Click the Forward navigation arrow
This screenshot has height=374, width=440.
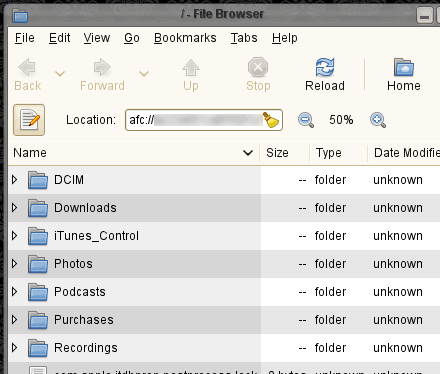click(102, 75)
